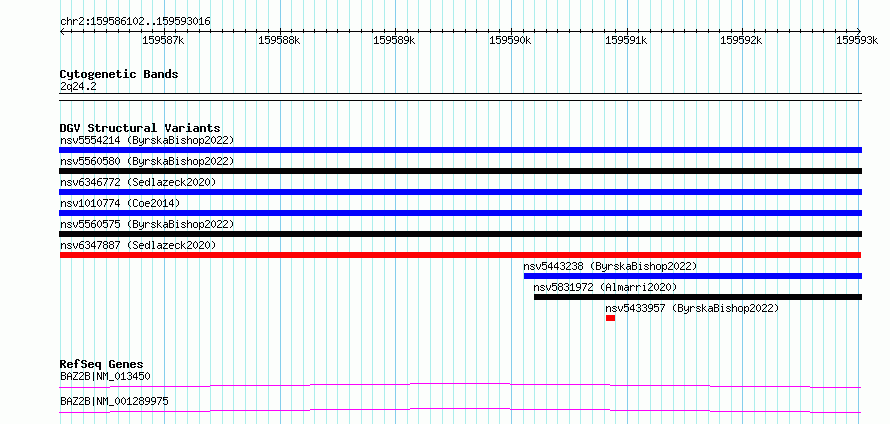Open the nsv6347887 (Sedlazeck2020) variant label
890x424 pixels.
(138, 245)
